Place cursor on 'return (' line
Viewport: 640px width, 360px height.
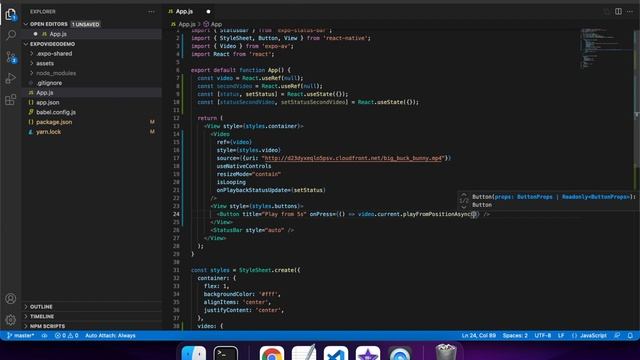(210, 118)
